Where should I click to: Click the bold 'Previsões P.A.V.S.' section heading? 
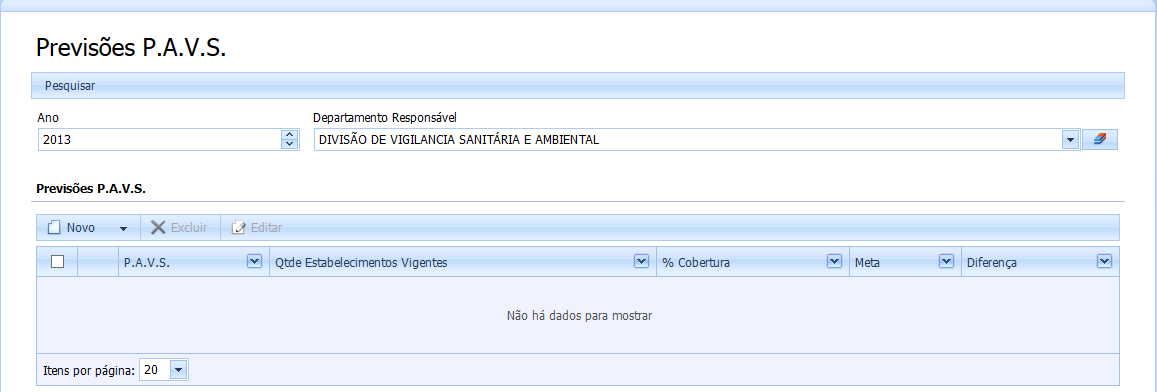(91, 188)
